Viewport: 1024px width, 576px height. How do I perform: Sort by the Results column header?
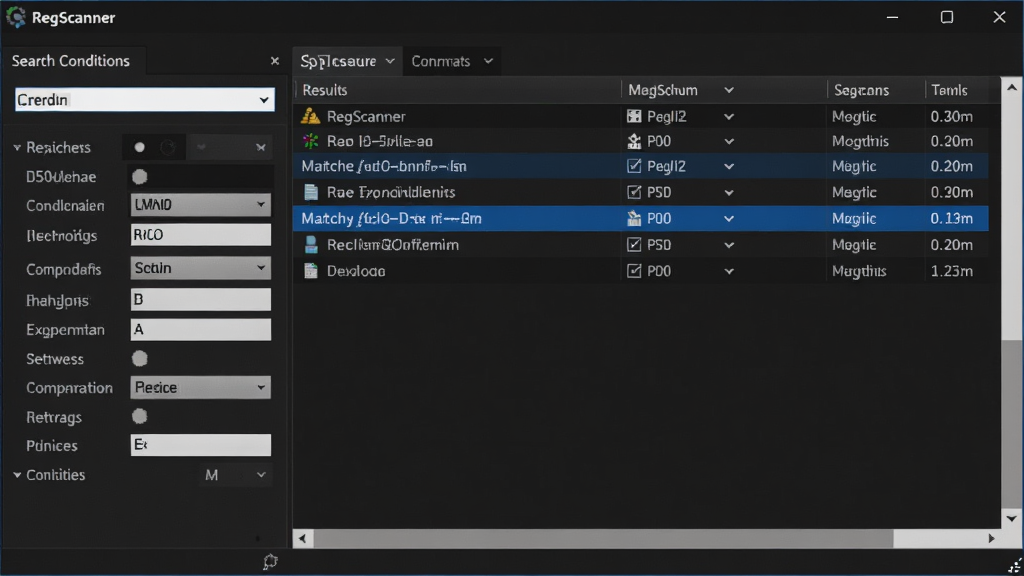(x=457, y=90)
